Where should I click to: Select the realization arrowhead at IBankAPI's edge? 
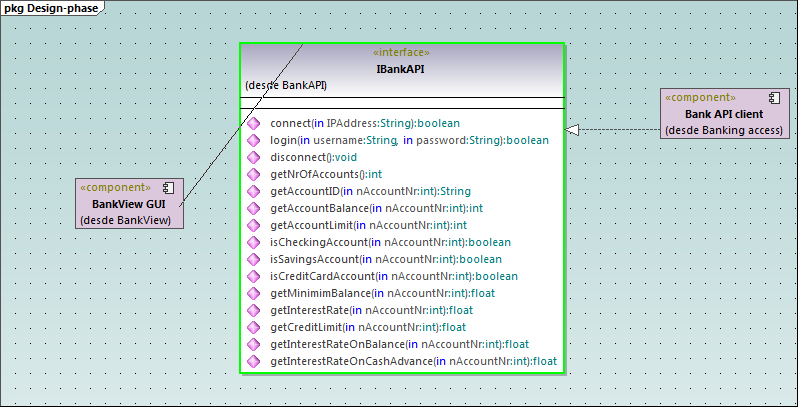point(573,130)
